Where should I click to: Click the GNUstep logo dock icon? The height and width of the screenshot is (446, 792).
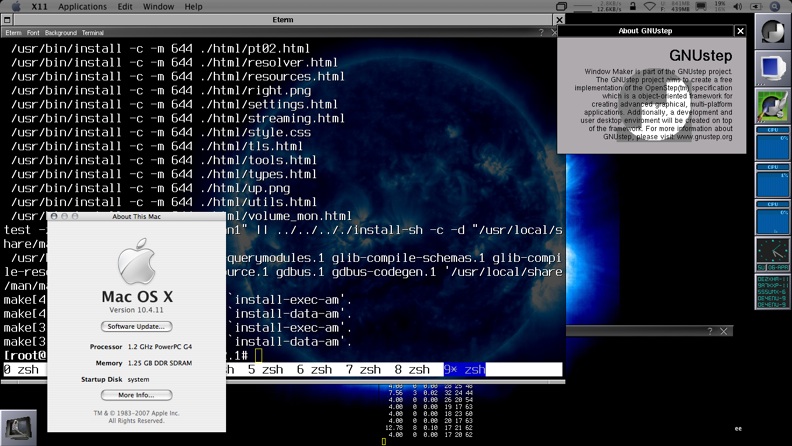(772, 31)
